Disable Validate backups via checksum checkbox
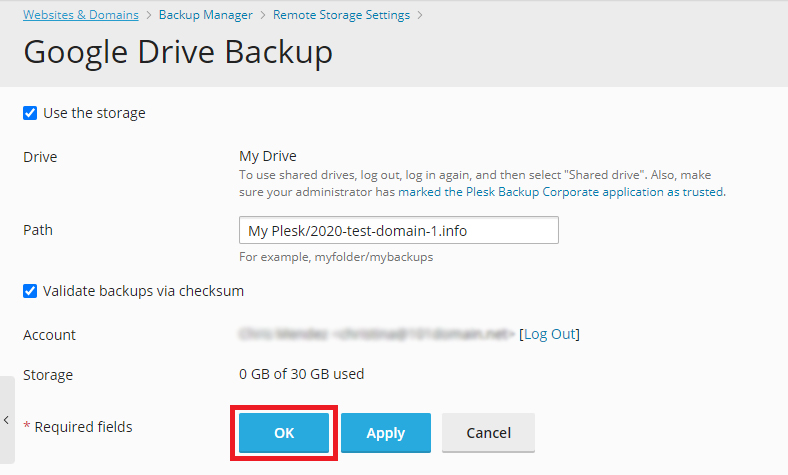Viewport: 788px width, 475px height. click(x=30, y=291)
